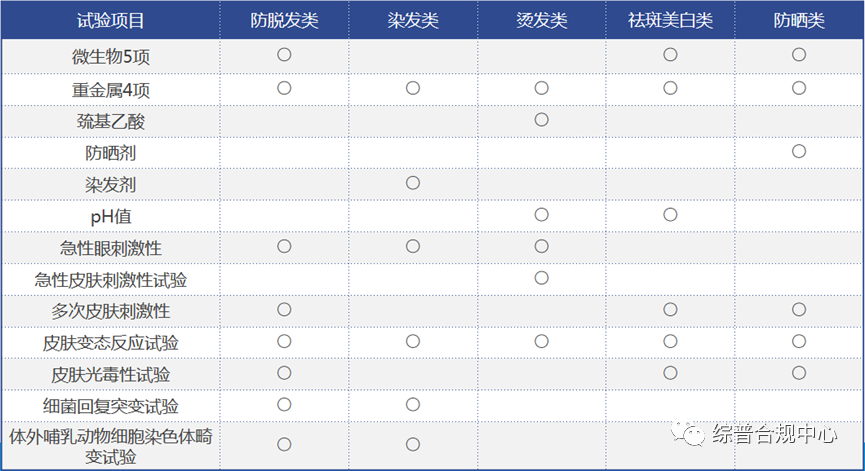Open the 祛斑美白类 column header
This screenshot has height=471, width=865.
click(x=670, y=20)
